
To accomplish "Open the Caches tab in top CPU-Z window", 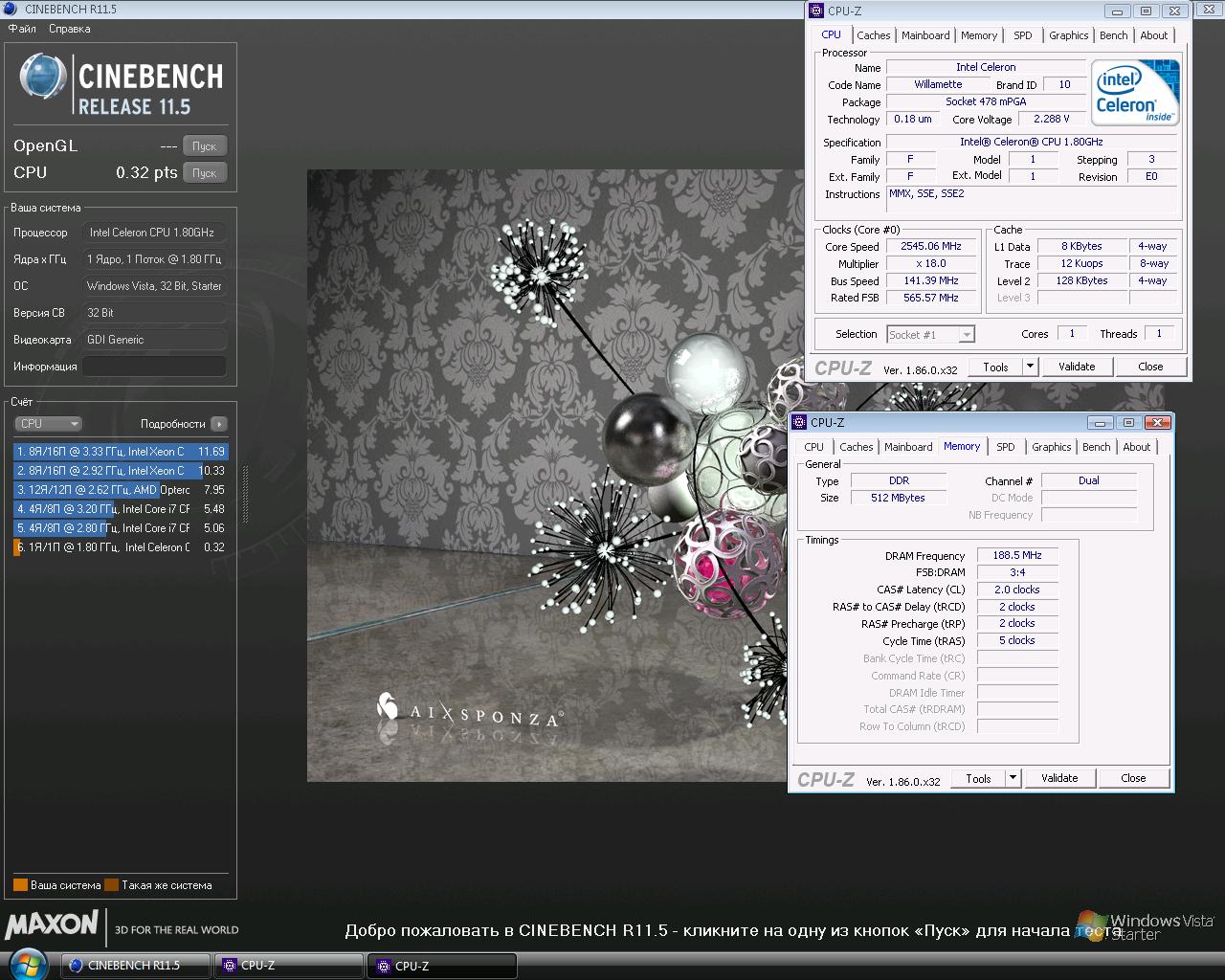I will [874, 35].
